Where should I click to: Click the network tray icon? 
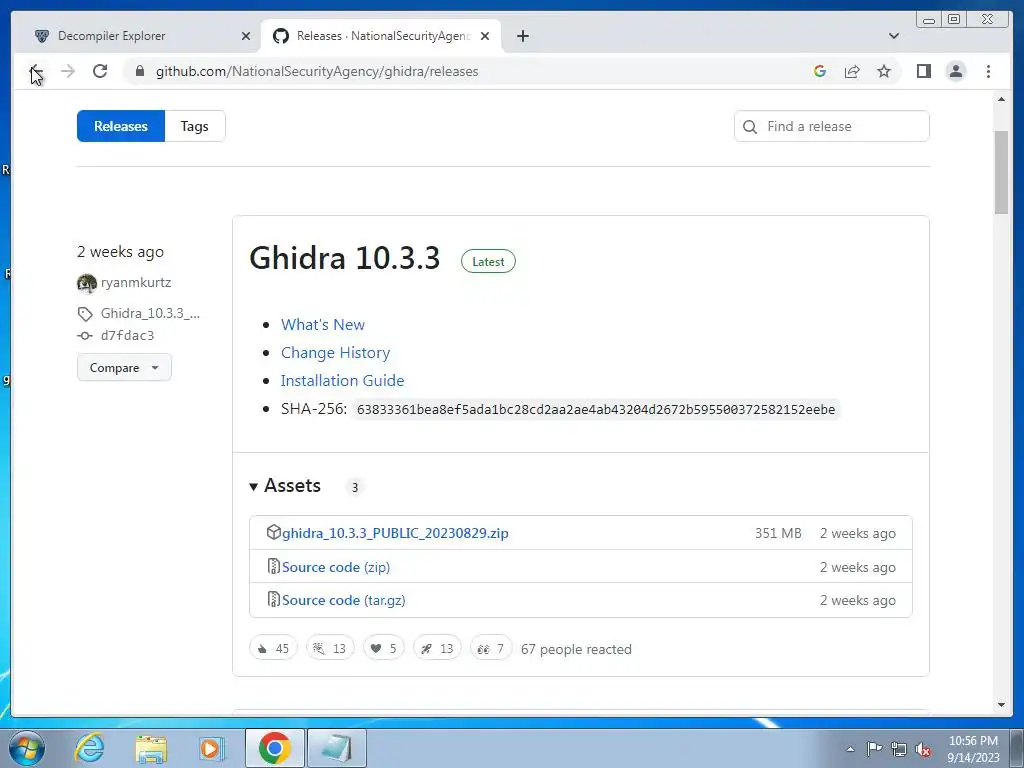[x=899, y=750]
